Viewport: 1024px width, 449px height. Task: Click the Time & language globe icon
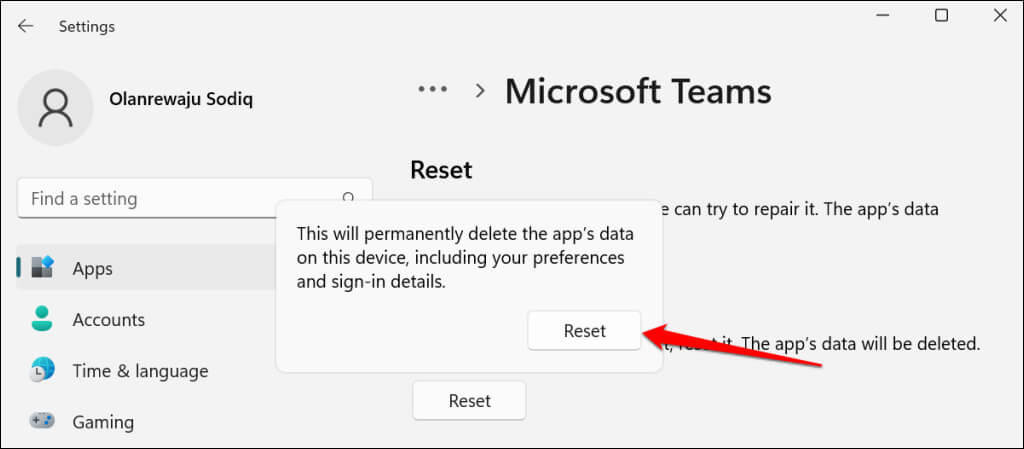tap(42, 370)
